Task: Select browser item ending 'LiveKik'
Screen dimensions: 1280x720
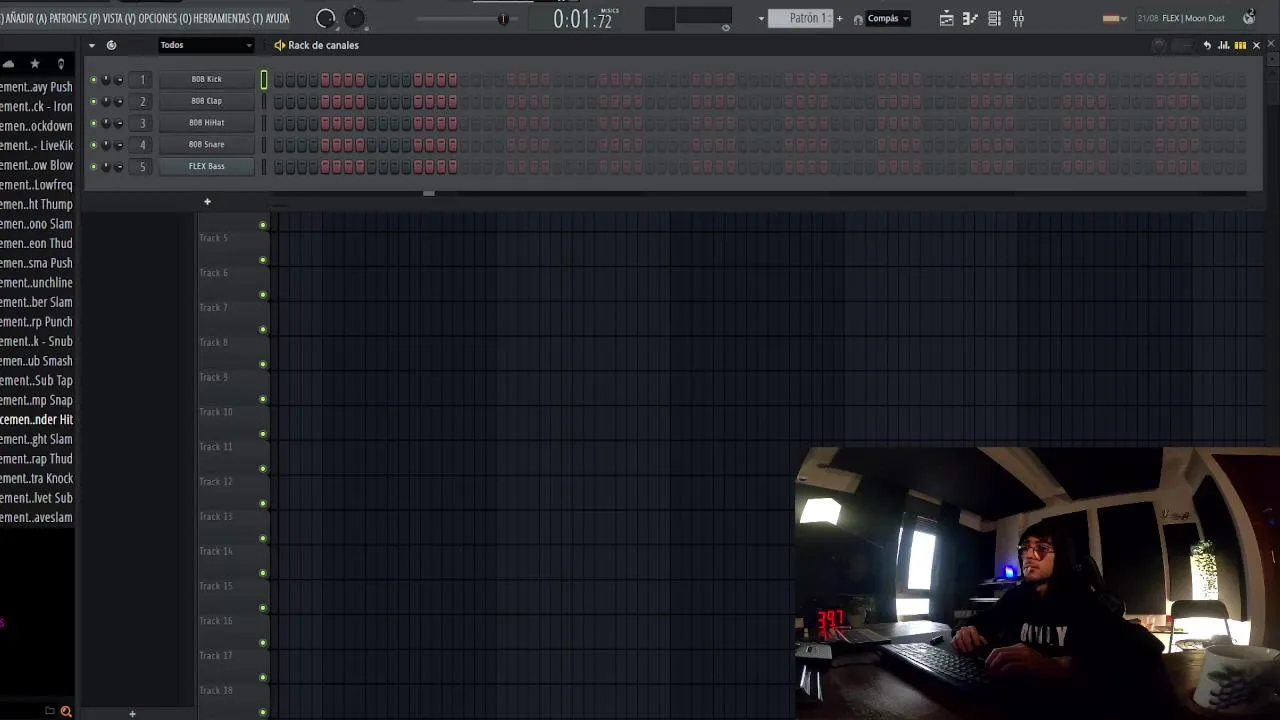Action: [37, 146]
